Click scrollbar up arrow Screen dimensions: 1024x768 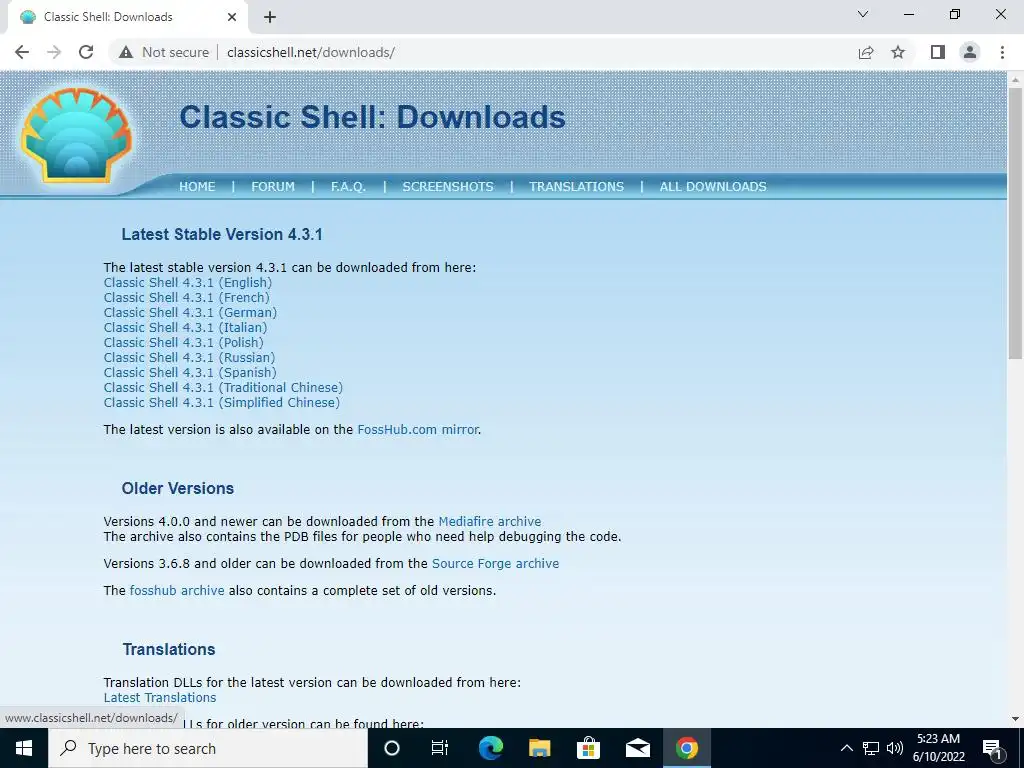click(x=1016, y=79)
